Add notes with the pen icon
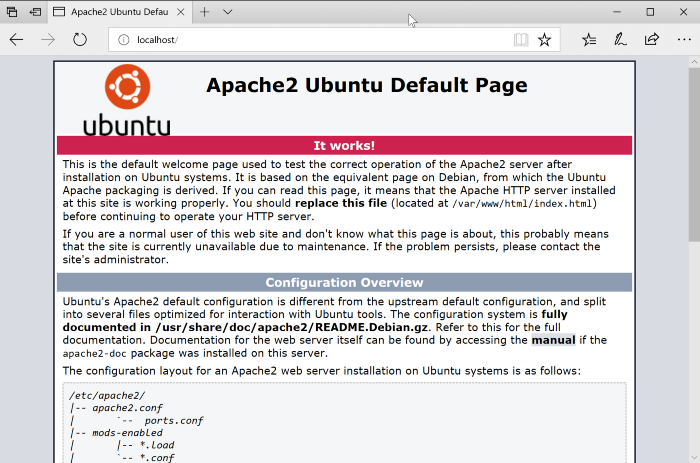The width and height of the screenshot is (700, 463). tap(620, 40)
